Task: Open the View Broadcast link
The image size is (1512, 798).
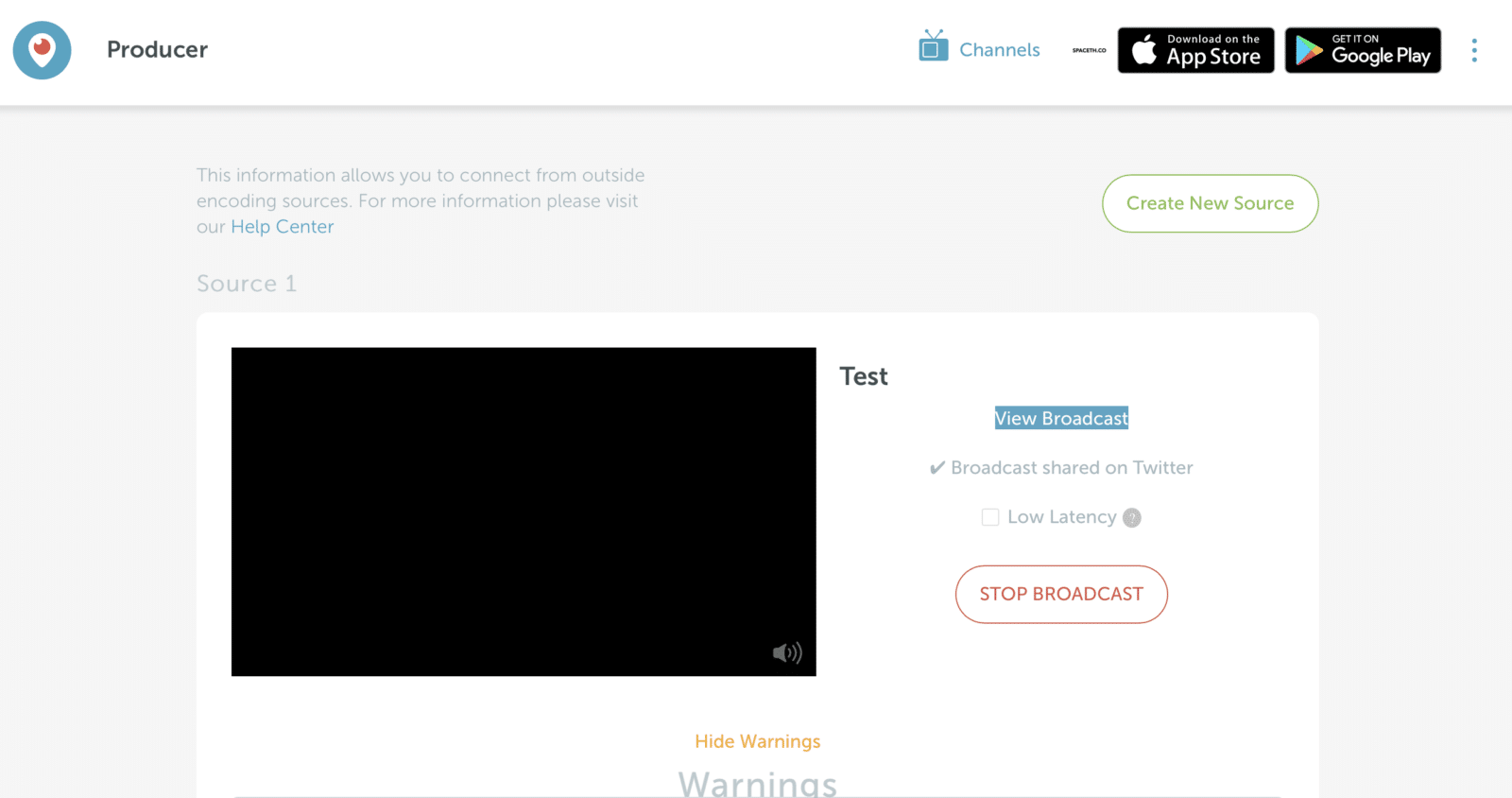Action: pos(1061,418)
